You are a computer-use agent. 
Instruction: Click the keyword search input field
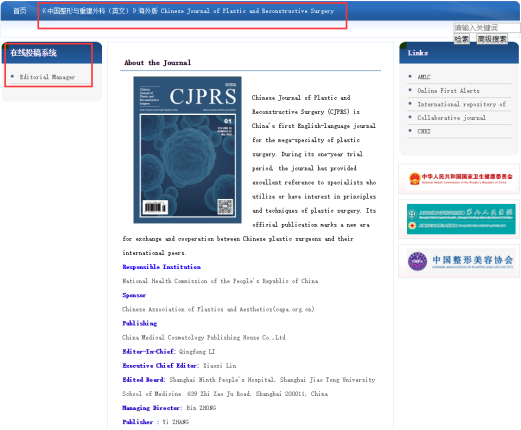[486, 28]
